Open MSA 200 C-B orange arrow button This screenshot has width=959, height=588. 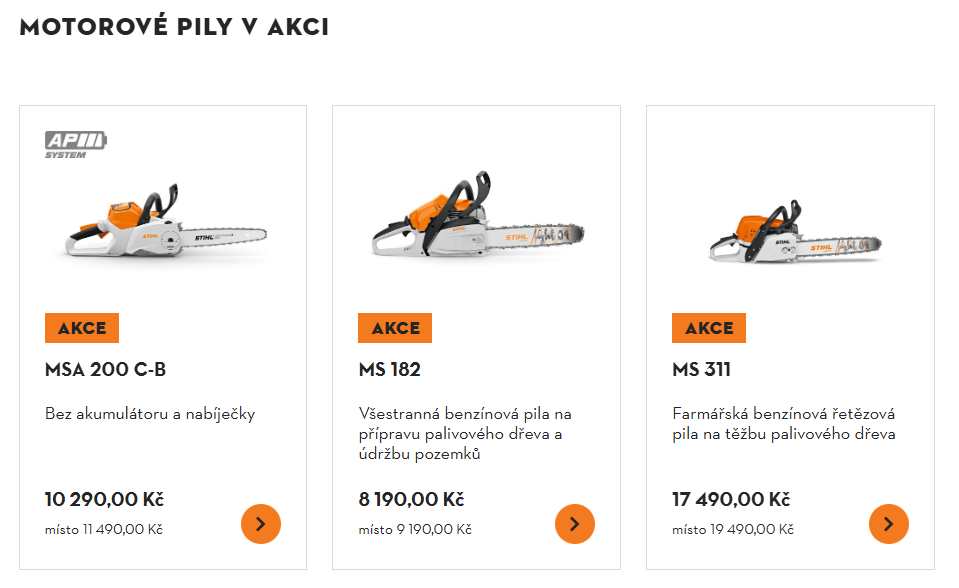click(261, 524)
